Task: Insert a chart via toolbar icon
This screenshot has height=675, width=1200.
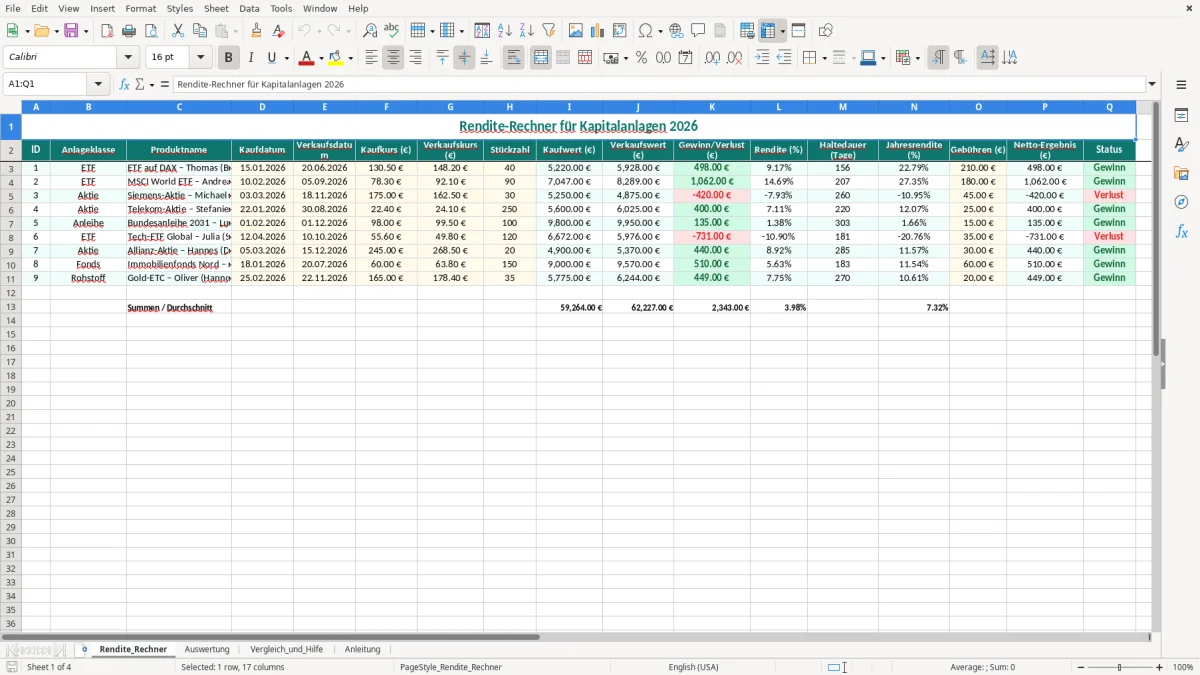Action: (598, 31)
